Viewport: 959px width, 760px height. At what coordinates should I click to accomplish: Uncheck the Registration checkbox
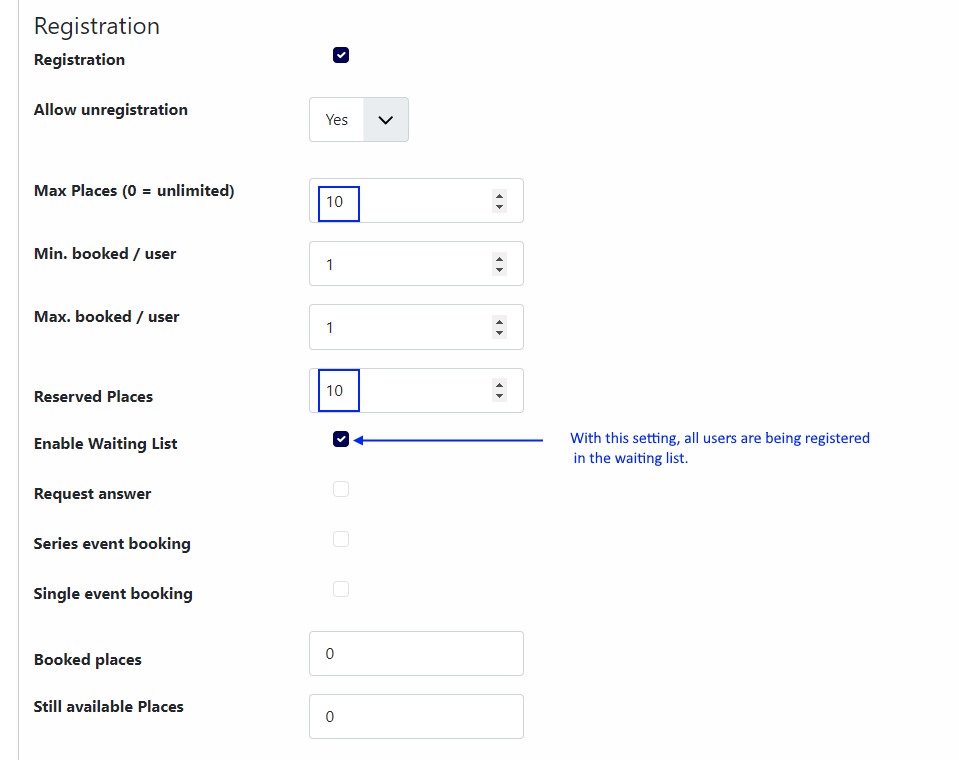tap(341, 55)
